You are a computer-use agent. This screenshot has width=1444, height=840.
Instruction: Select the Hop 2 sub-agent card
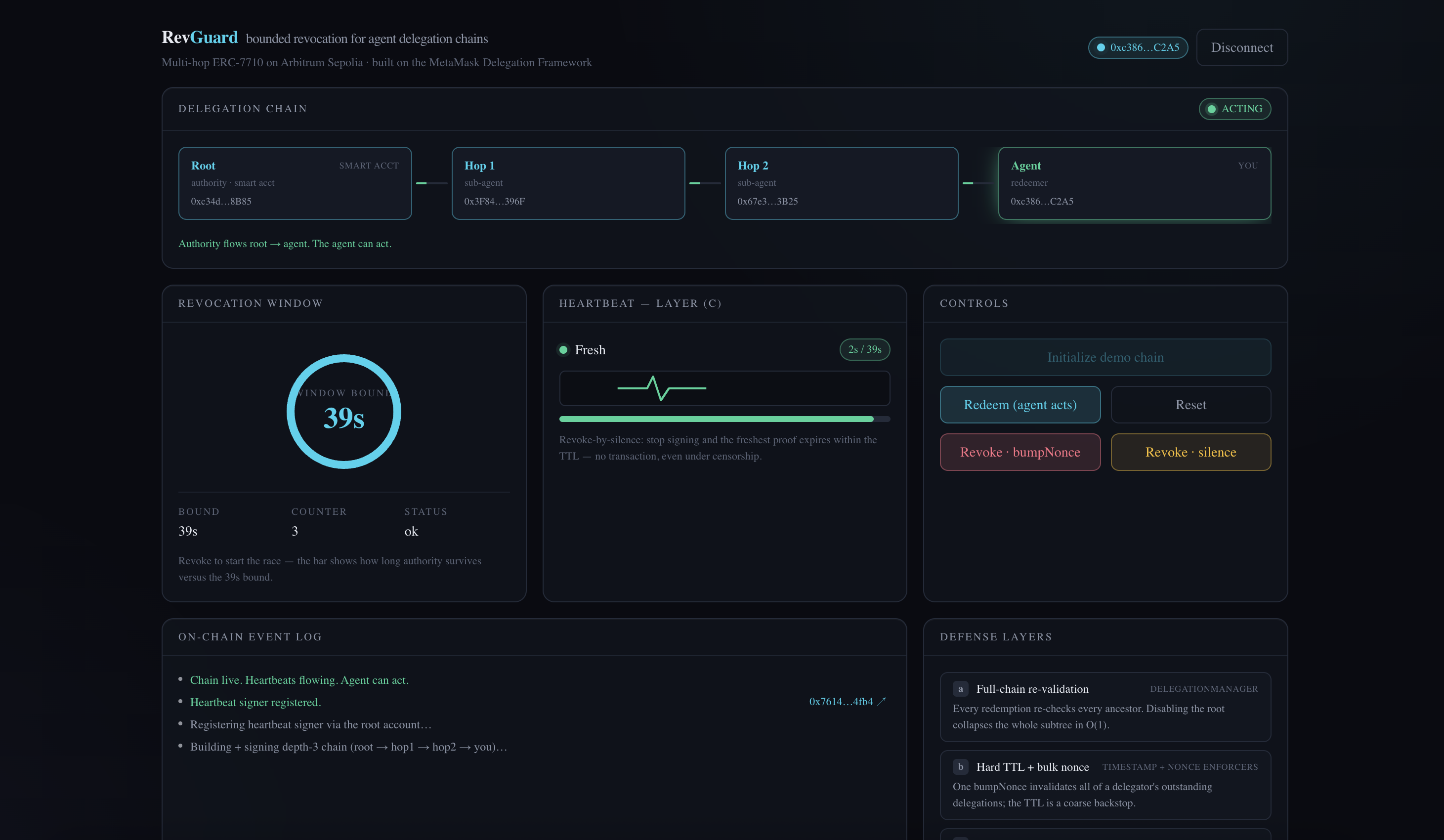[842, 183]
